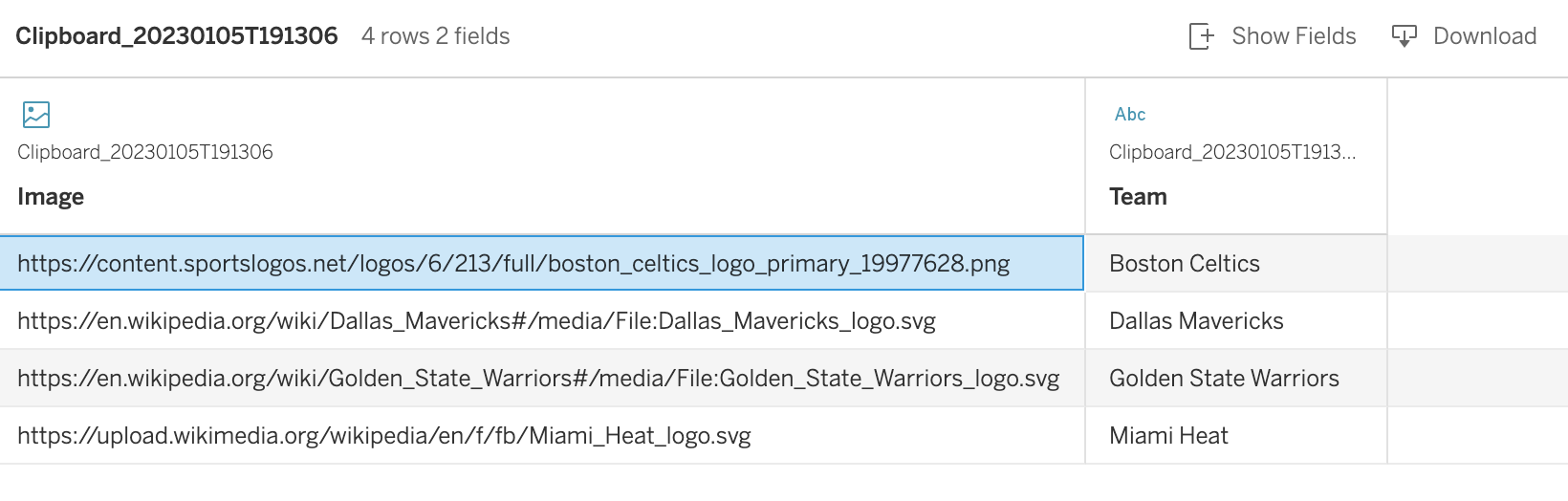Click the Show Fields text label
Screen dimensions: 1568x501
click(x=1294, y=36)
